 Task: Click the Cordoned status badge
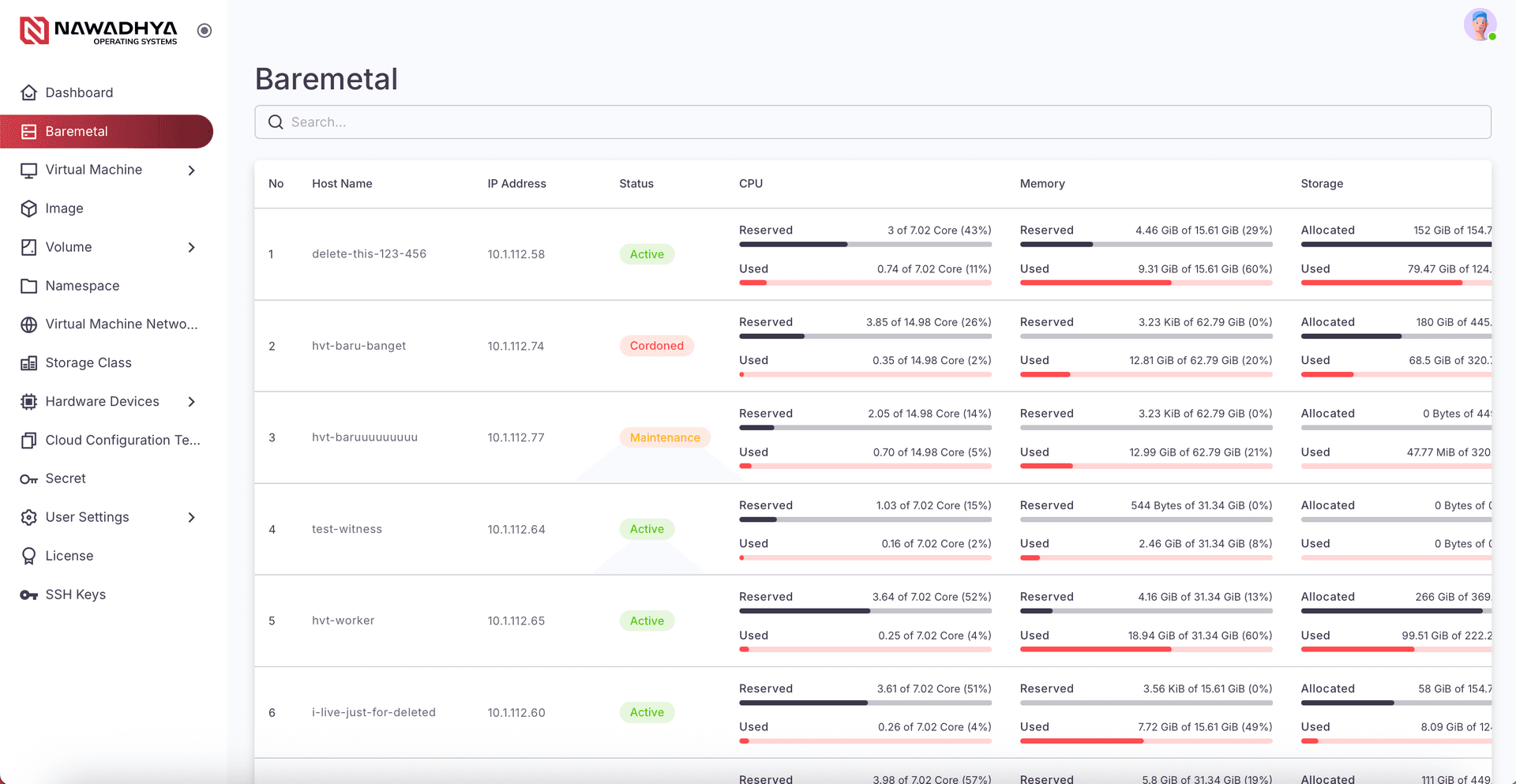pos(657,346)
